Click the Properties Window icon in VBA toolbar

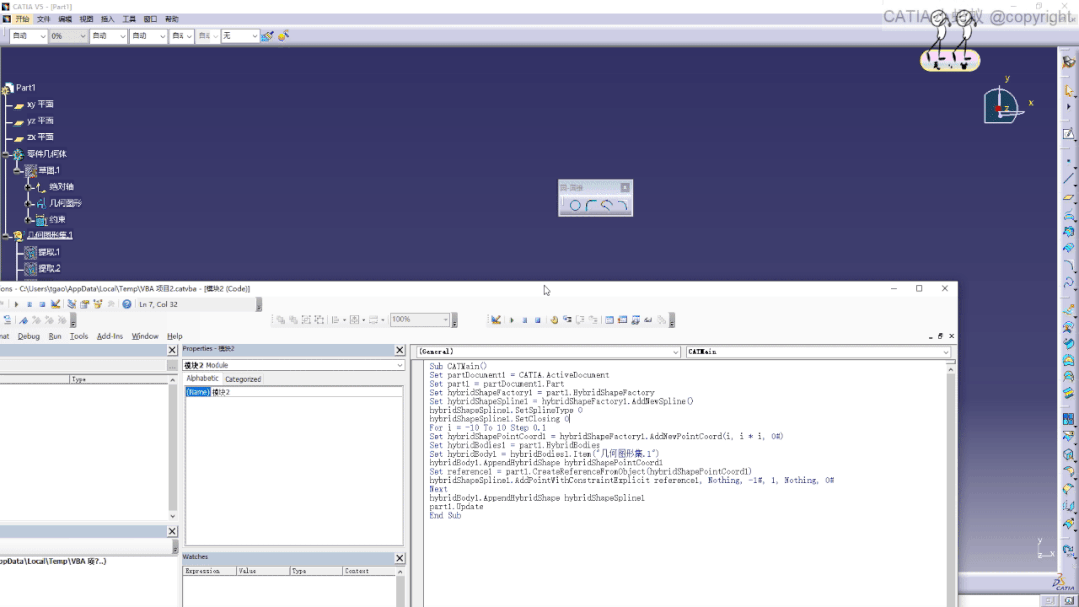click(85, 304)
